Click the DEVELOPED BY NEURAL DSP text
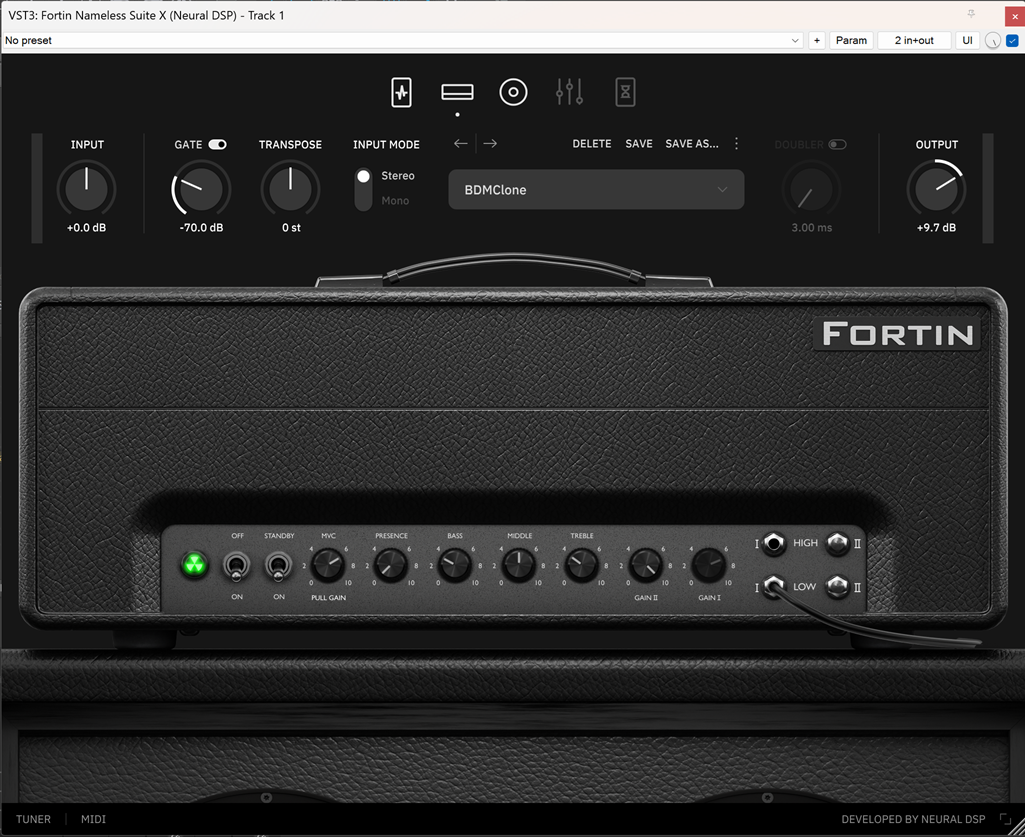Viewport: 1025px width, 837px height. [913, 819]
